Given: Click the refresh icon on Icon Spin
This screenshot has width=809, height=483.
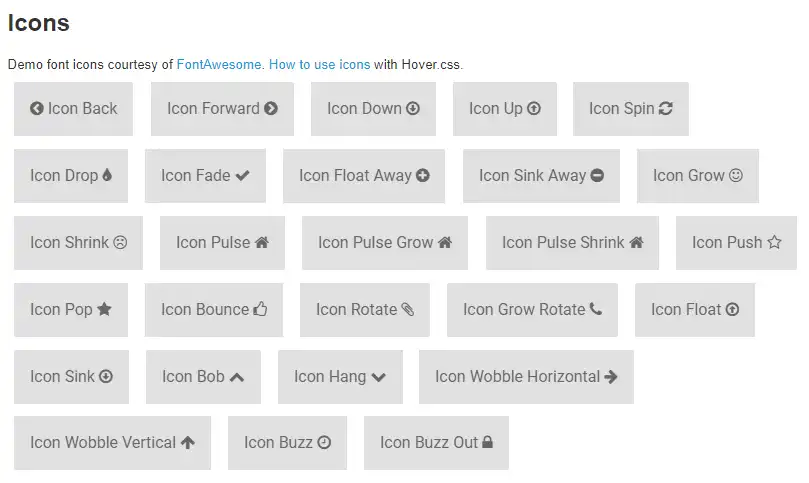Looking at the screenshot, I should click(x=666, y=109).
